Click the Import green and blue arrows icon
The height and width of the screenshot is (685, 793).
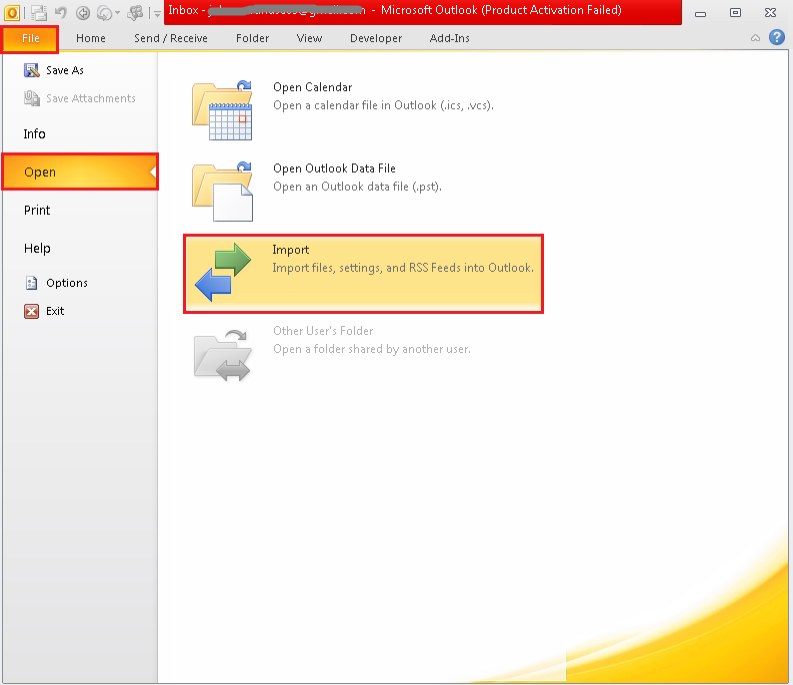click(x=223, y=272)
